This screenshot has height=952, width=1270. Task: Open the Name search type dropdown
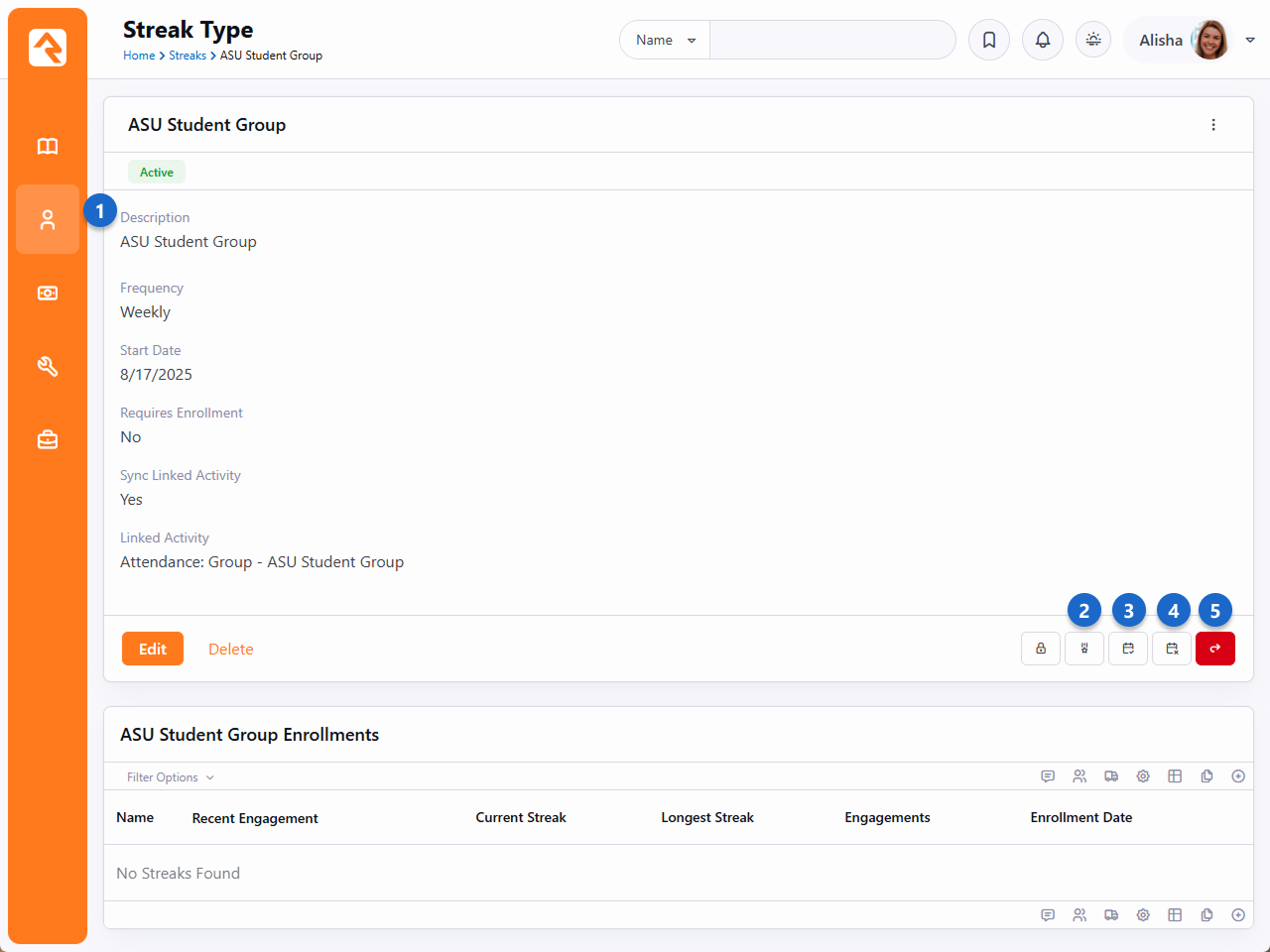point(665,40)
